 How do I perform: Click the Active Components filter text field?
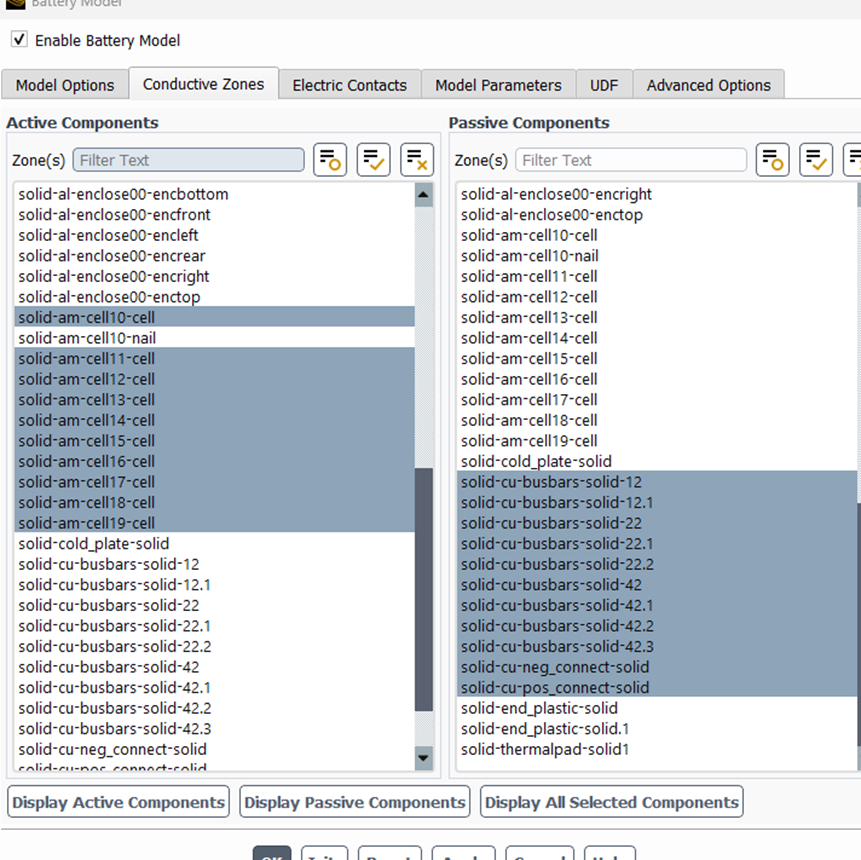pos(188,160)
